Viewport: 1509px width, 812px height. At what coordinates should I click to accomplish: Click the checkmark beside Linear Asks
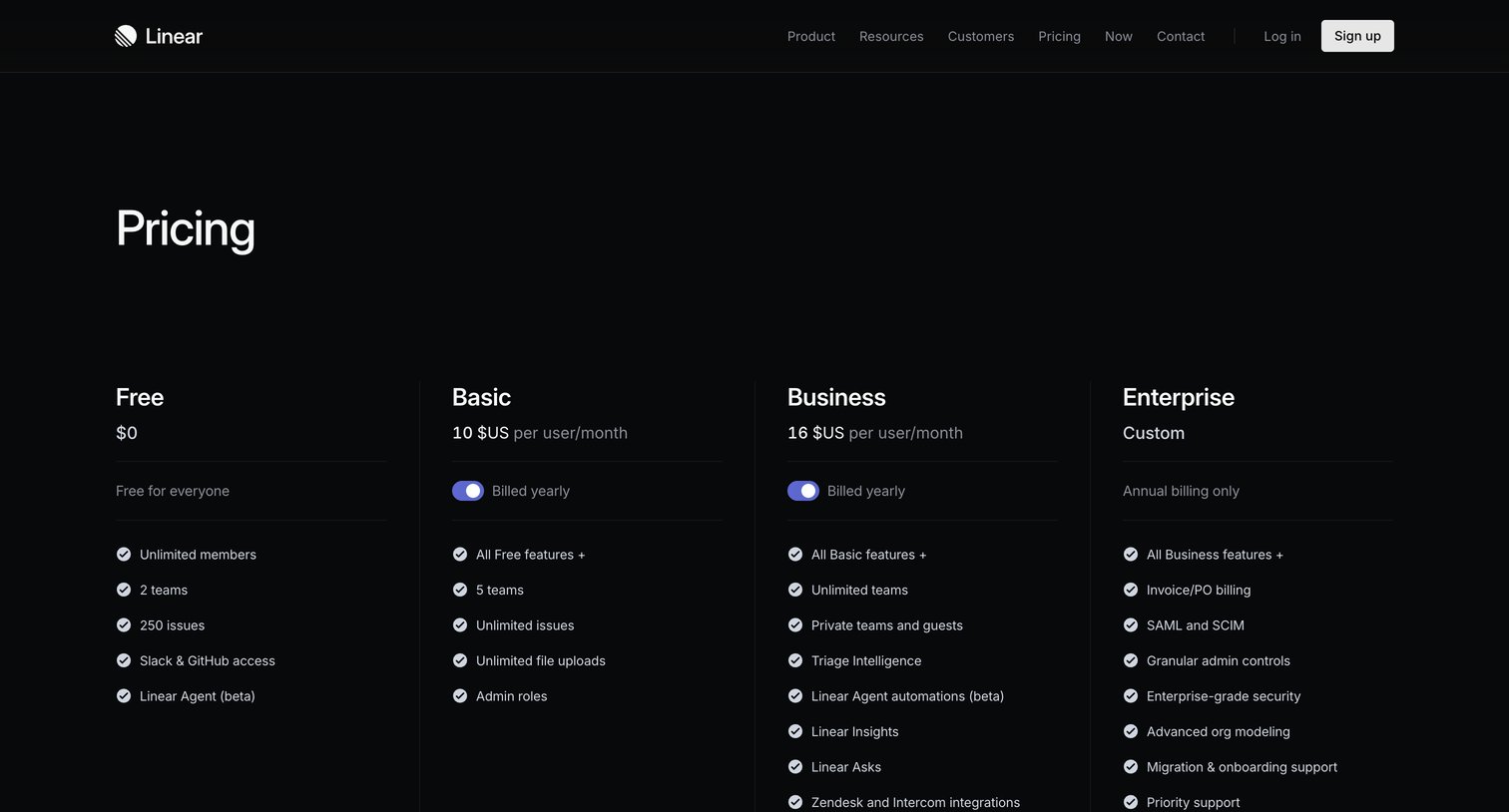click(795, 767)
